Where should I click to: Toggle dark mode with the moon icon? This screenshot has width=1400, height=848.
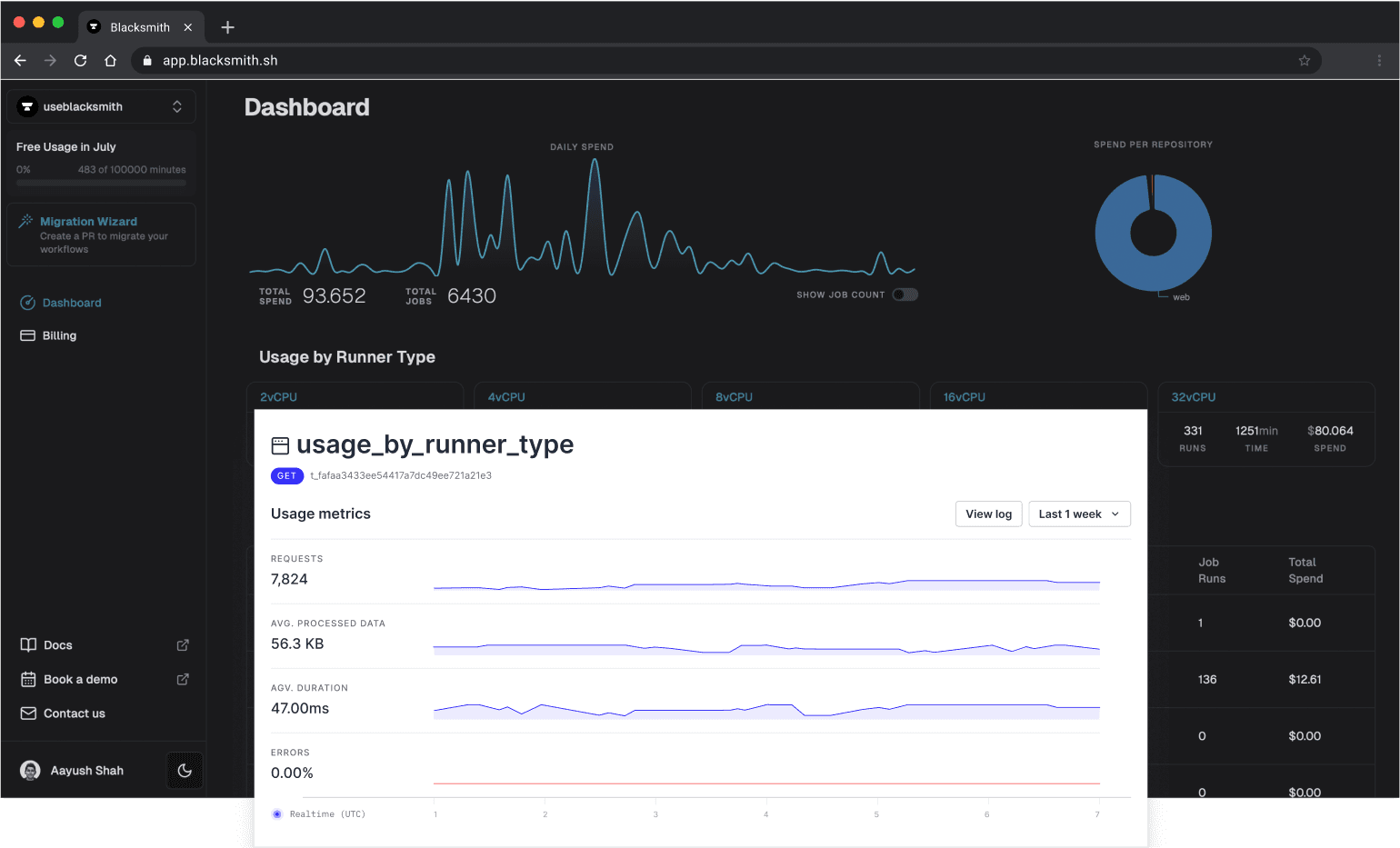click(185, 770)
